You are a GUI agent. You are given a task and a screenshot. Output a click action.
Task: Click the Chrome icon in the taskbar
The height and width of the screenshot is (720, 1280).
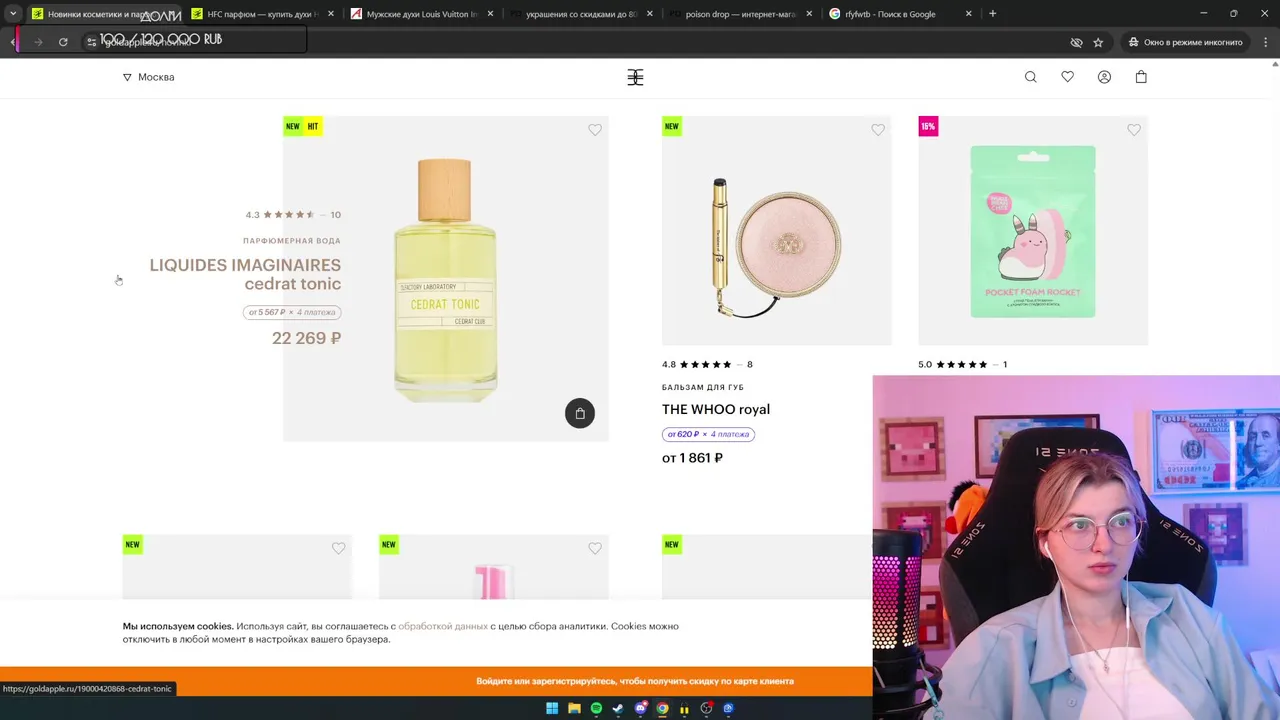662,708
